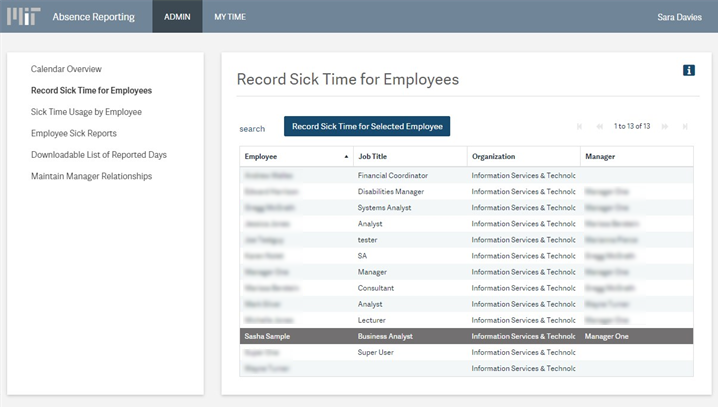Go to the previous page of results

599,127
